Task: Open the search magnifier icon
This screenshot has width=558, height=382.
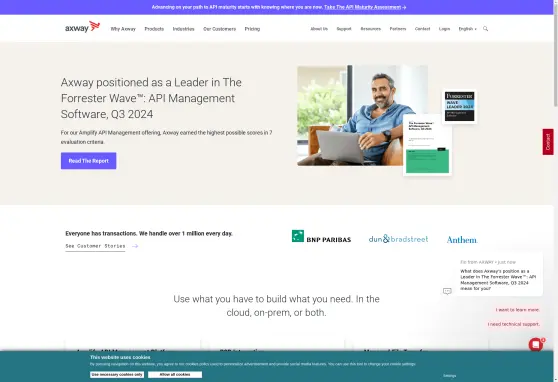Action: click(485, 29)
